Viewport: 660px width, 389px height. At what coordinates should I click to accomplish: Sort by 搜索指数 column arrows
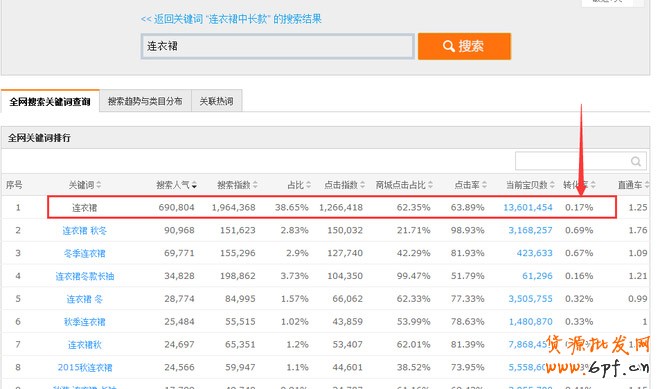click(x=255, y=185)
